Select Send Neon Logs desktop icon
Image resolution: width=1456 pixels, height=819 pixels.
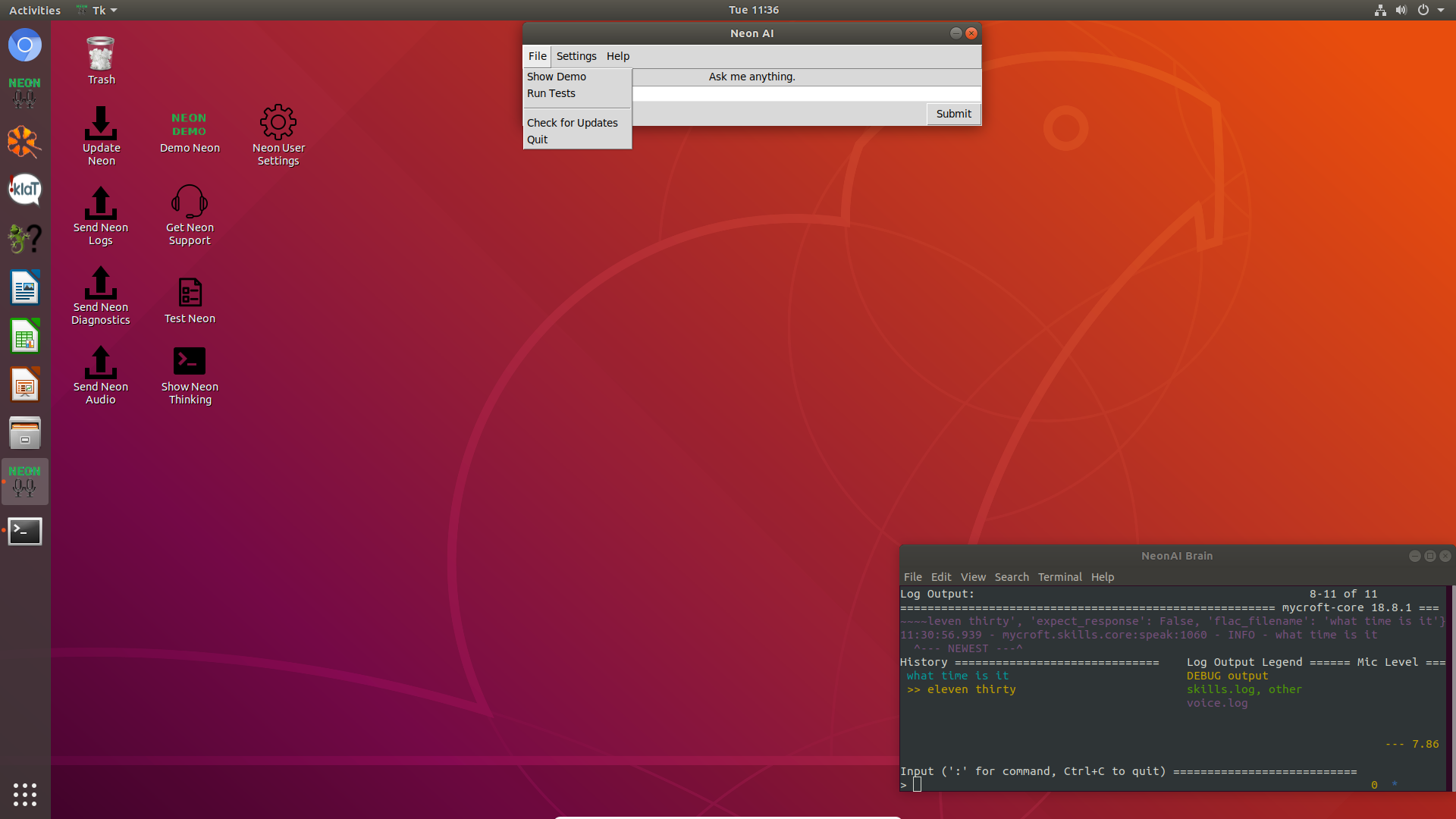101,216
